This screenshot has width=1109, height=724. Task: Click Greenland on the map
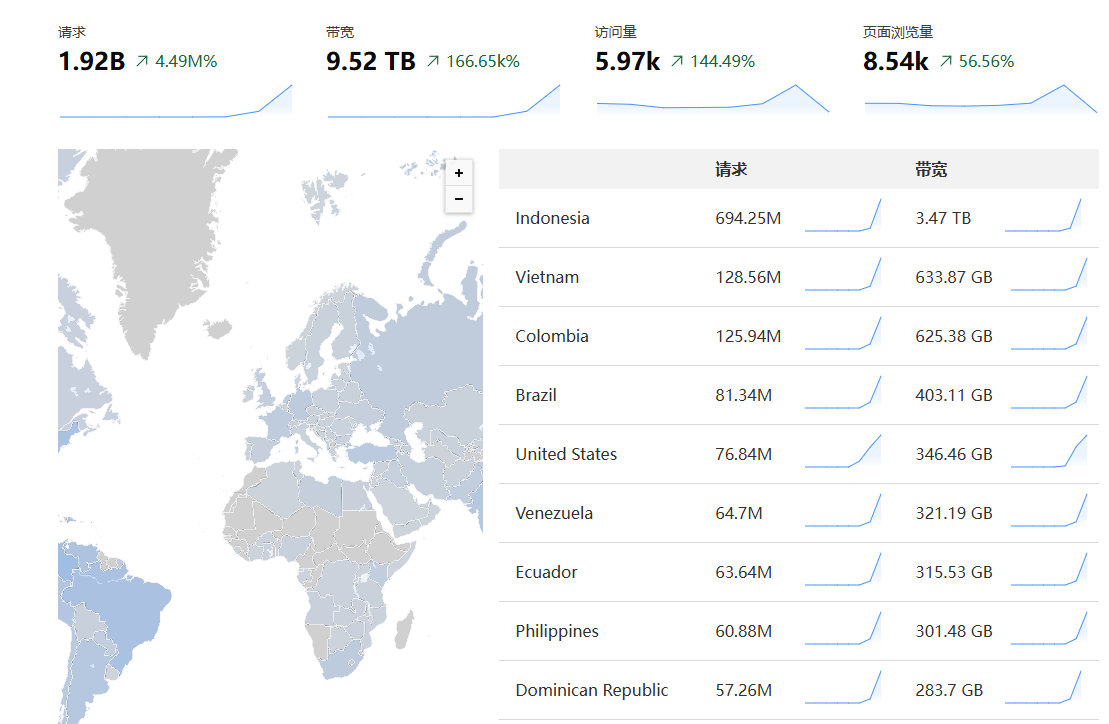[x=150, y=240]
